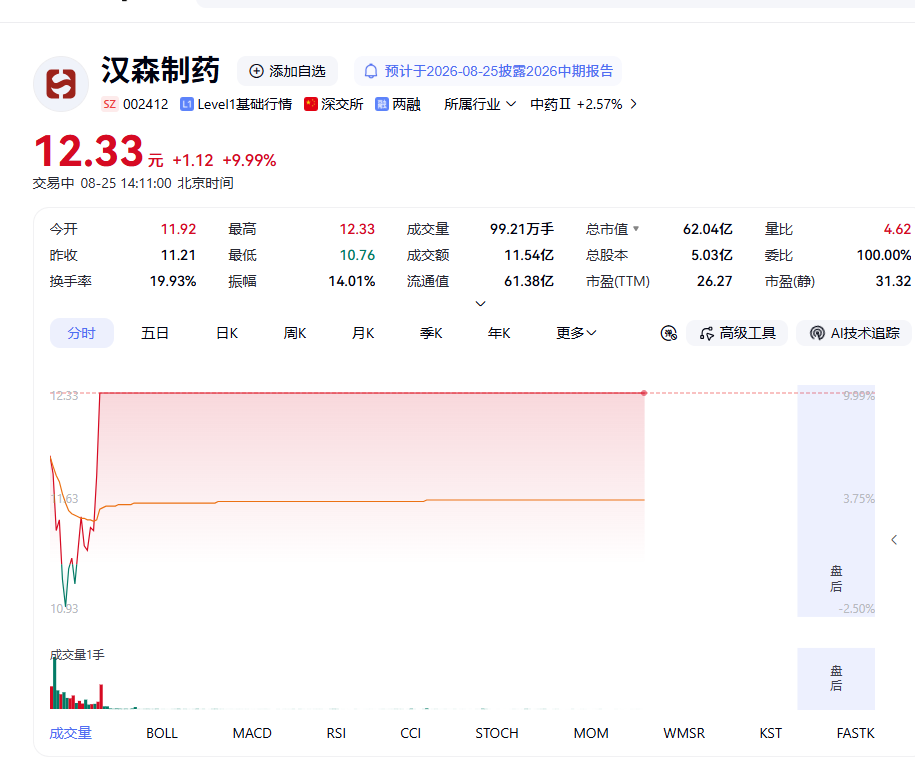Select the BOLL indicator
This screenshot has width=915, height=760.
(162, 733)
